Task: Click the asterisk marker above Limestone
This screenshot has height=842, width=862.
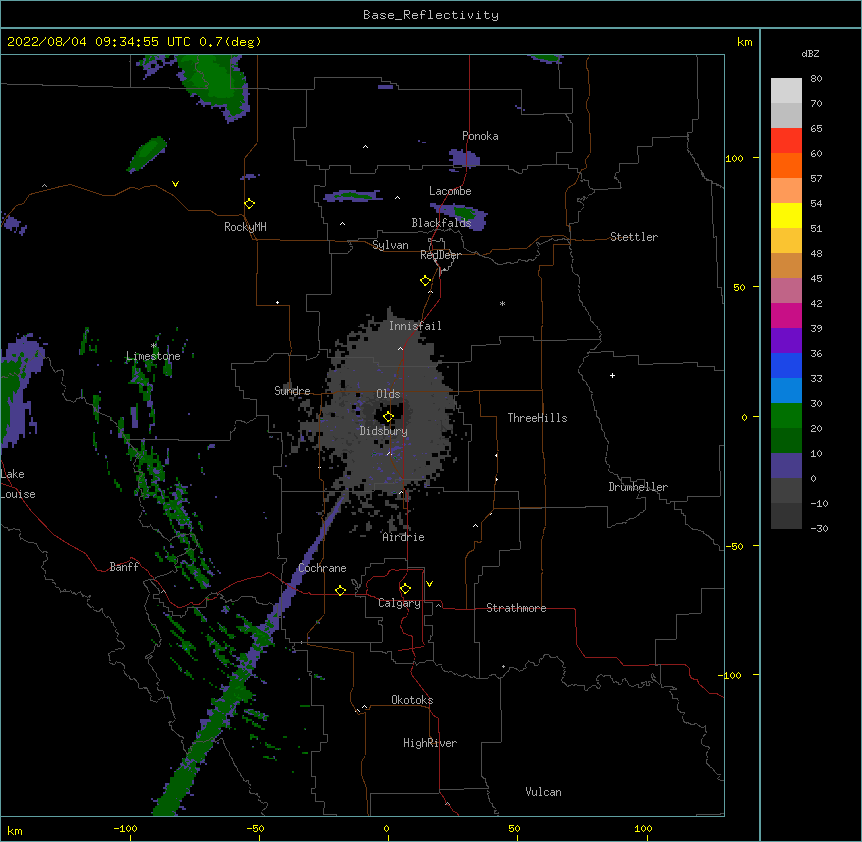Action: [x=154, y=345]
